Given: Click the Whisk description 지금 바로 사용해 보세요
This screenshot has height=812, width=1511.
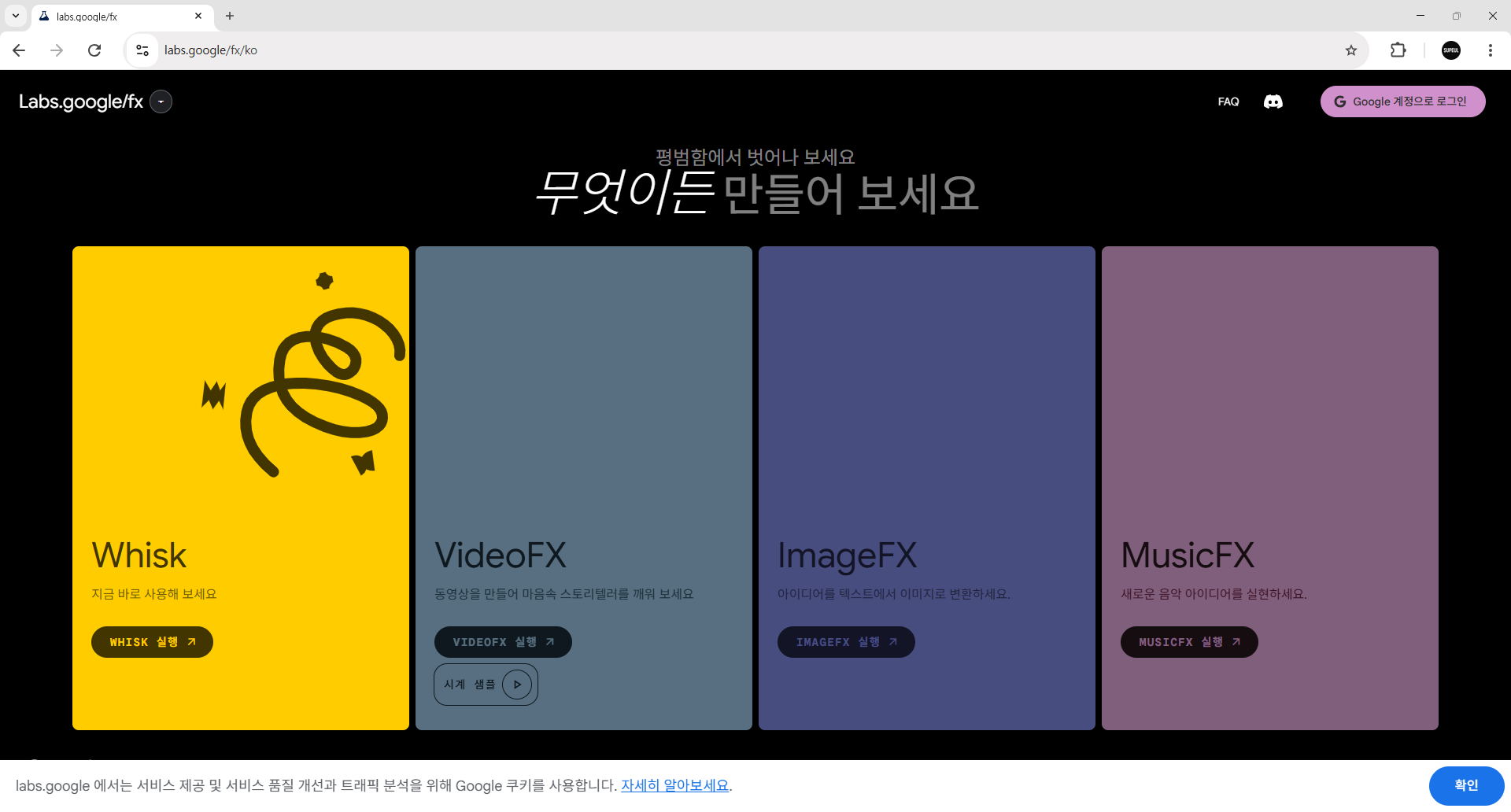Looking at the screenshot, I should point(154,594).
